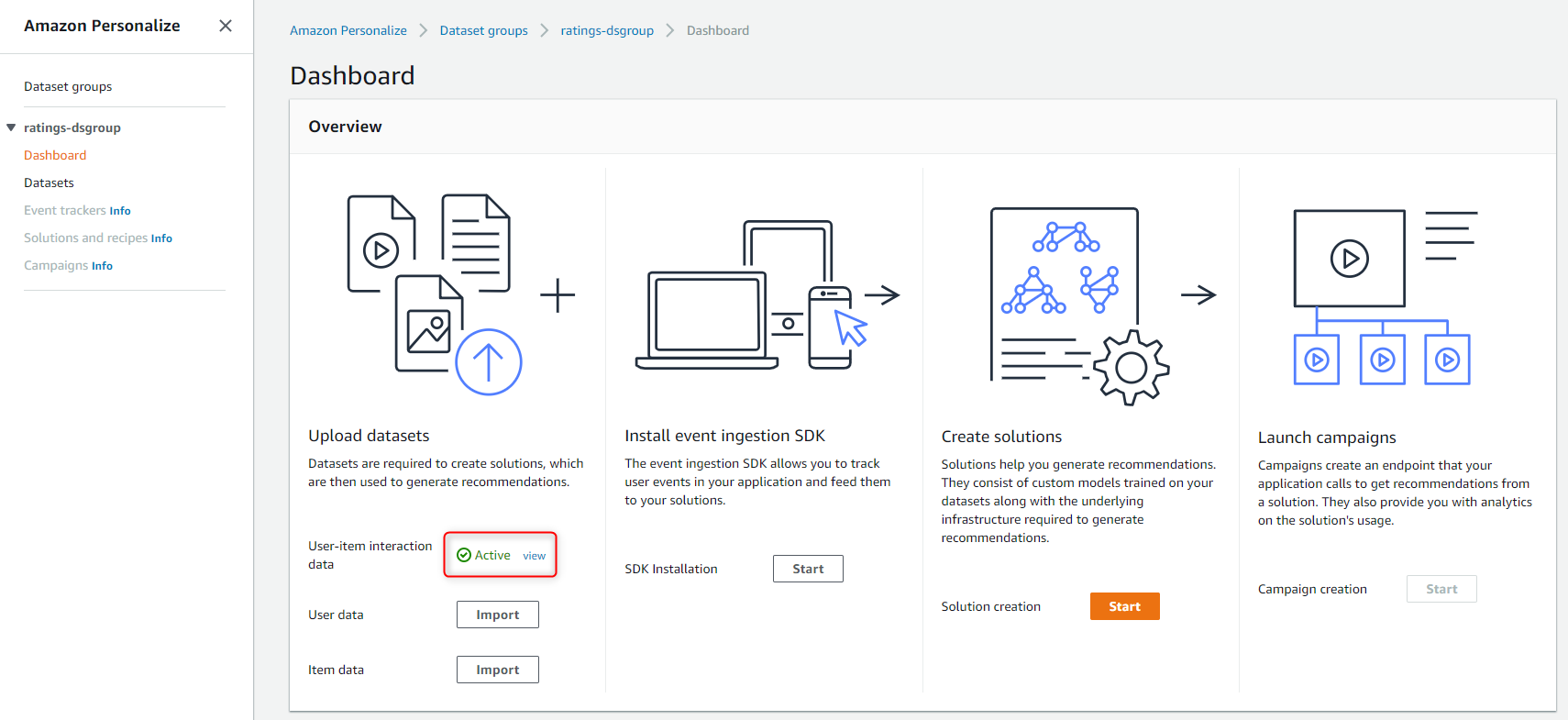
Task: Click the User data label
Action: pyautogui.click(x=336, y=615)
